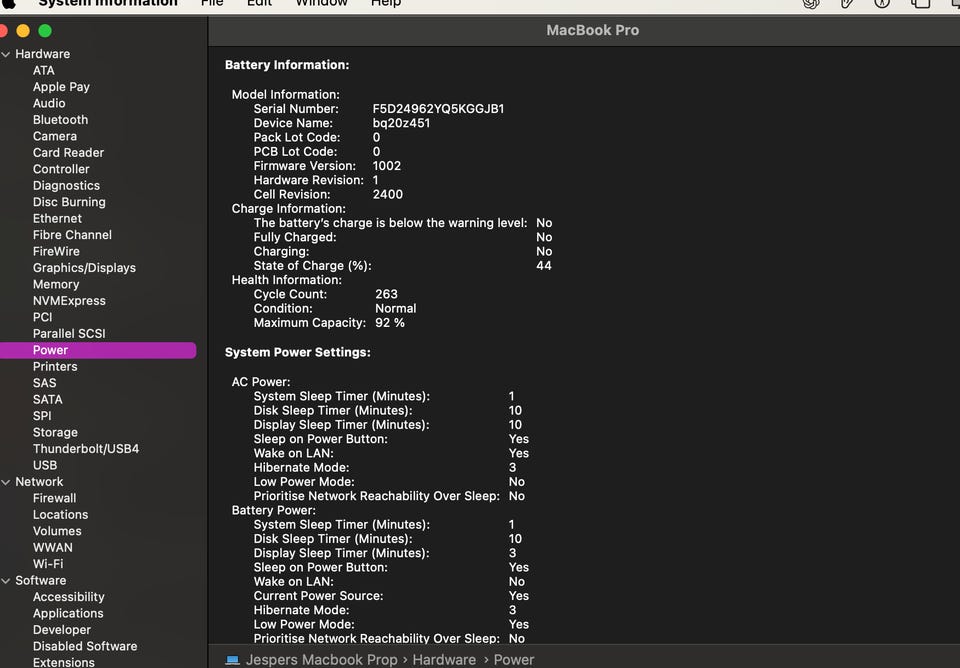The image size is (960, 668).
Task: Open the File menu
Action: click(212, 3)
